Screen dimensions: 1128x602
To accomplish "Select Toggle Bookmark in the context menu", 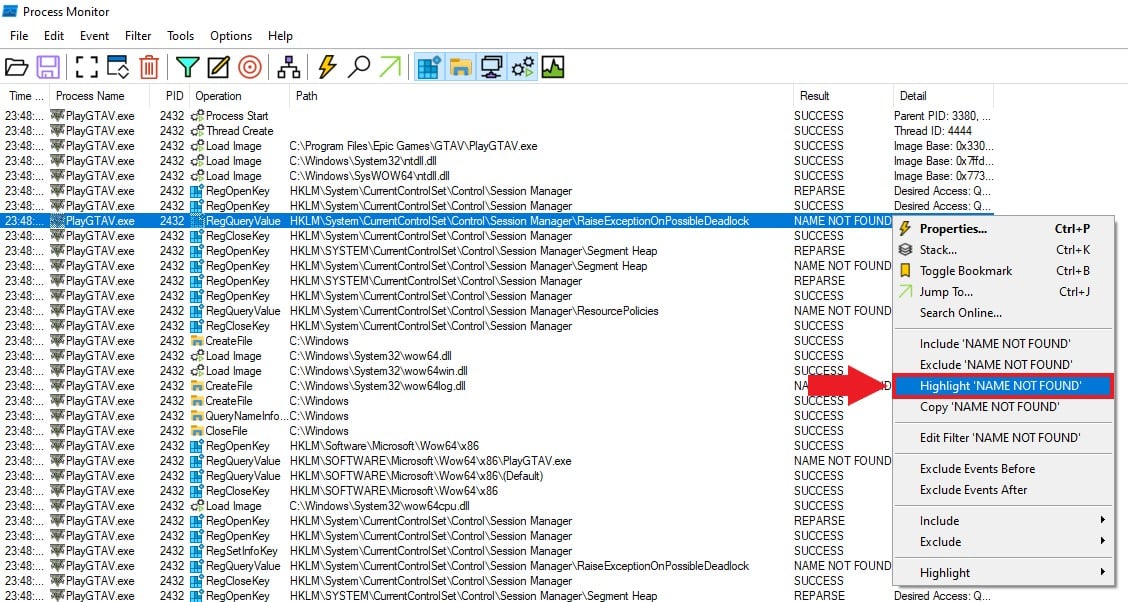I will coord(1004,270).
